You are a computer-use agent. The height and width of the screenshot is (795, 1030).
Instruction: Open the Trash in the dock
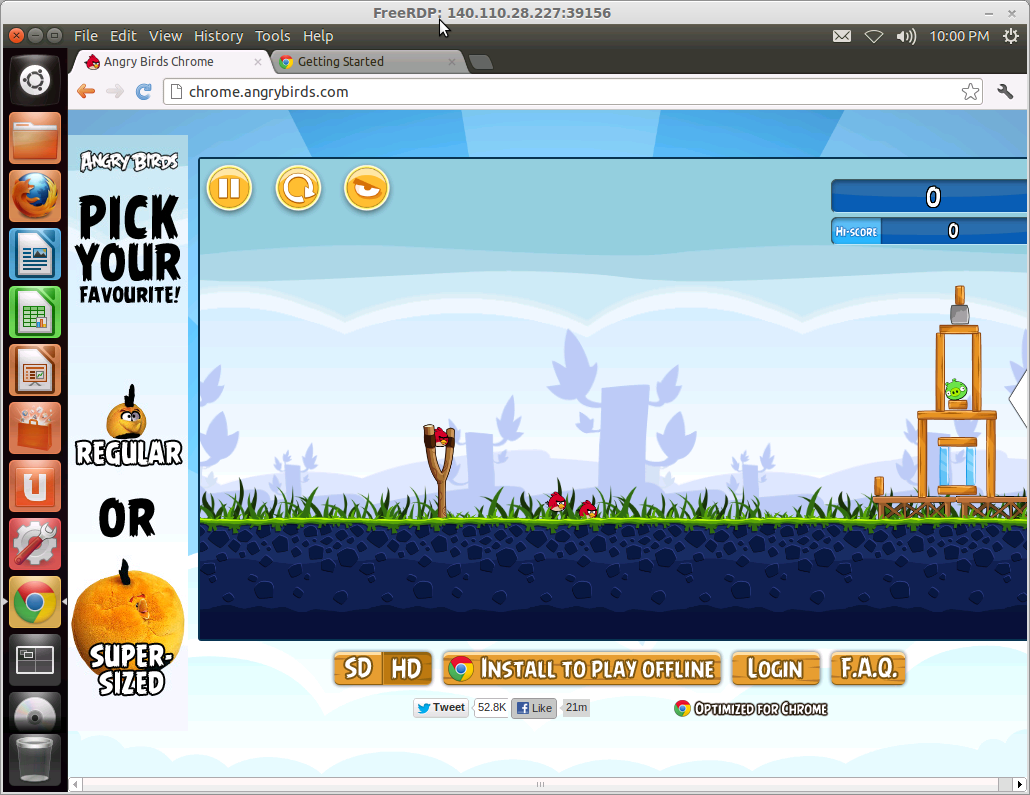[35, 760]
